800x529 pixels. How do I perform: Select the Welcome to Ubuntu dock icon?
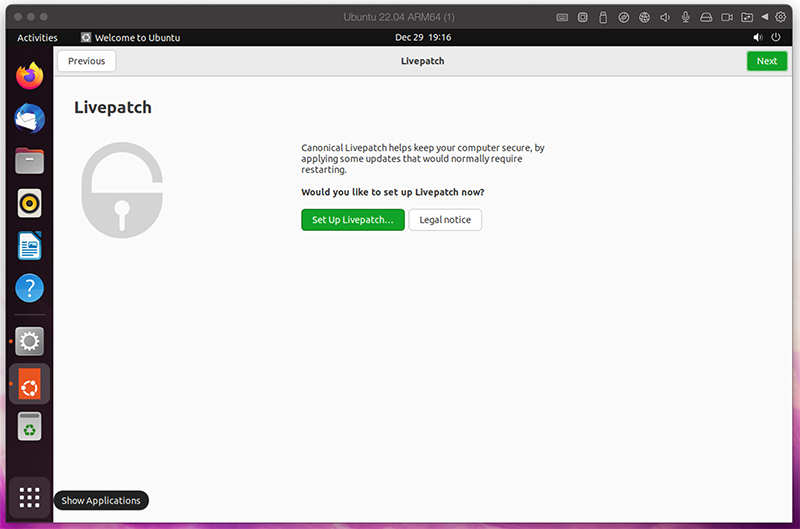pos(30,384)
